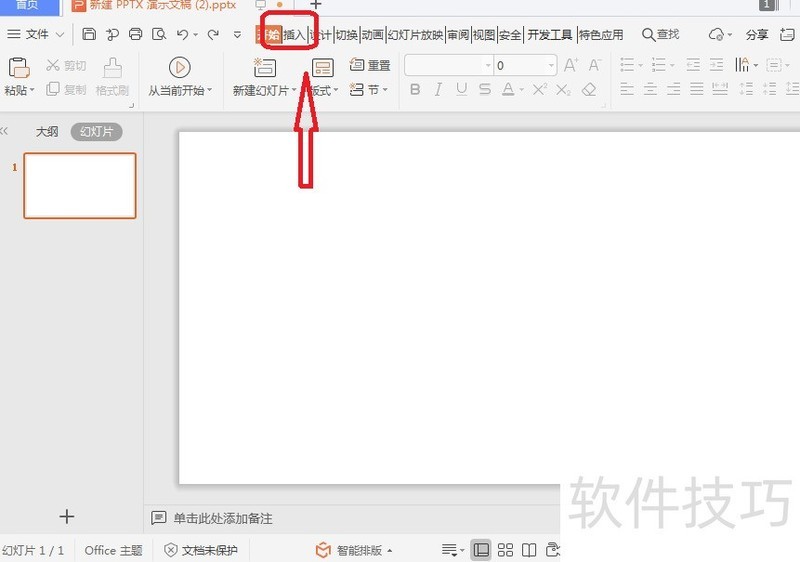Switch to the 切换 (Transitions) tab
Image resolution: width=800 pixels, height=562 pixels.
click(x=347, y=35)
